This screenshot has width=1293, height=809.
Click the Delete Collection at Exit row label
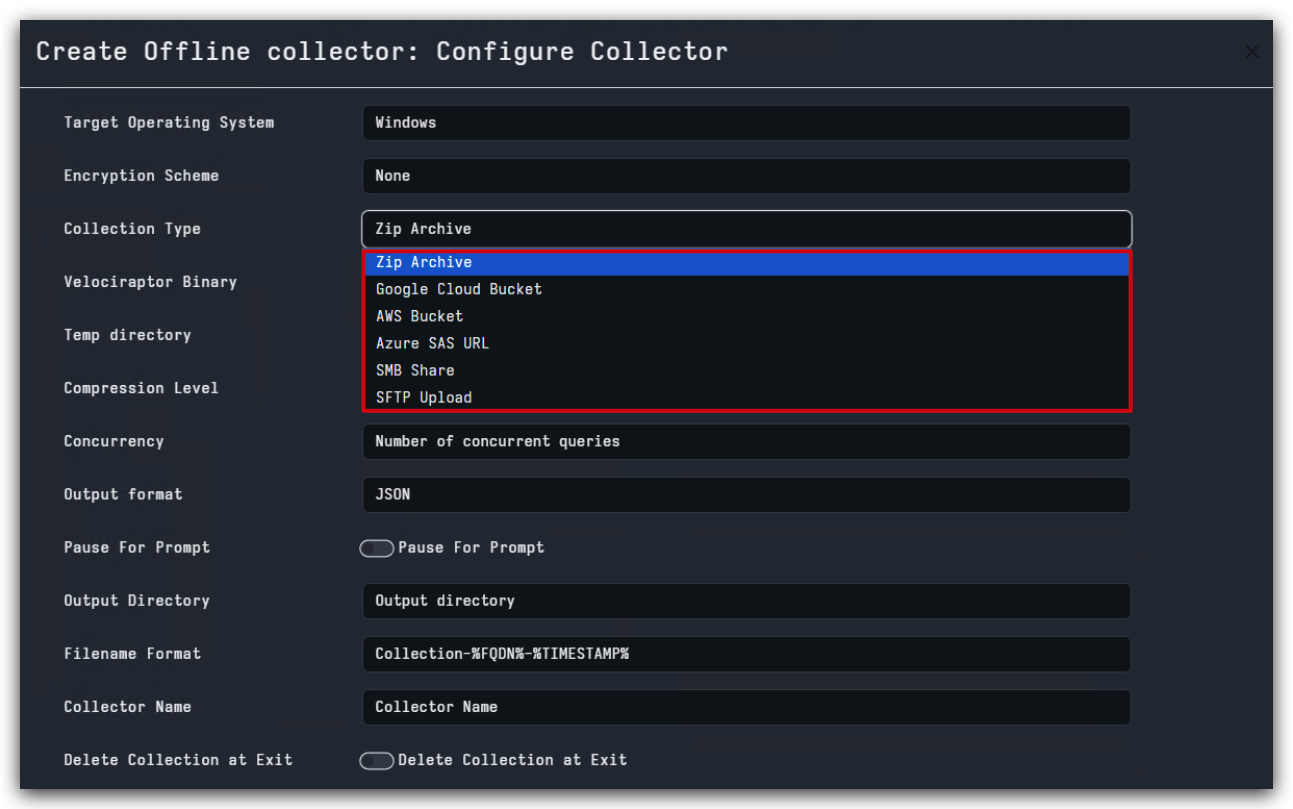pos(178,760)
